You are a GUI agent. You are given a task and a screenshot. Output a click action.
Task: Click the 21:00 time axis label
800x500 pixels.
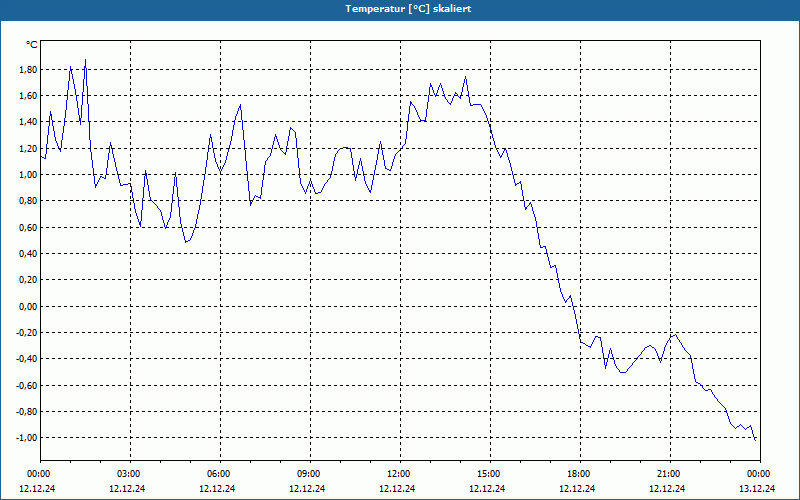click(670, 474)
